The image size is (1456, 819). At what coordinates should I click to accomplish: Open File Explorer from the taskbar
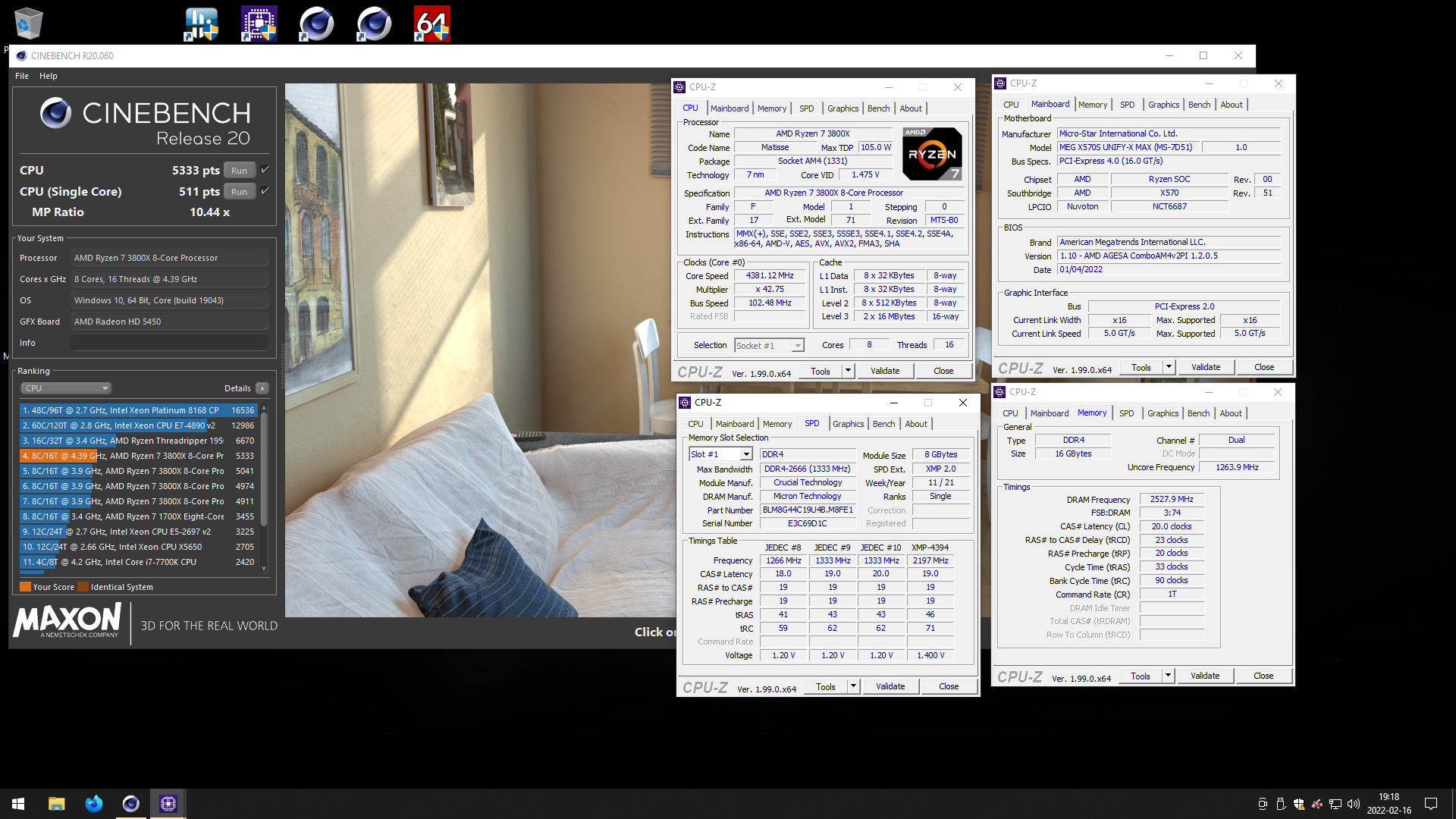pos(56,804)
